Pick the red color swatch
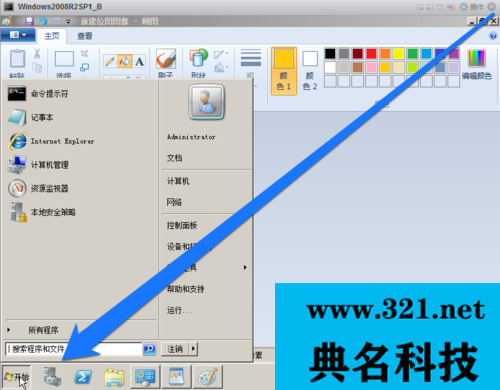 371,53
